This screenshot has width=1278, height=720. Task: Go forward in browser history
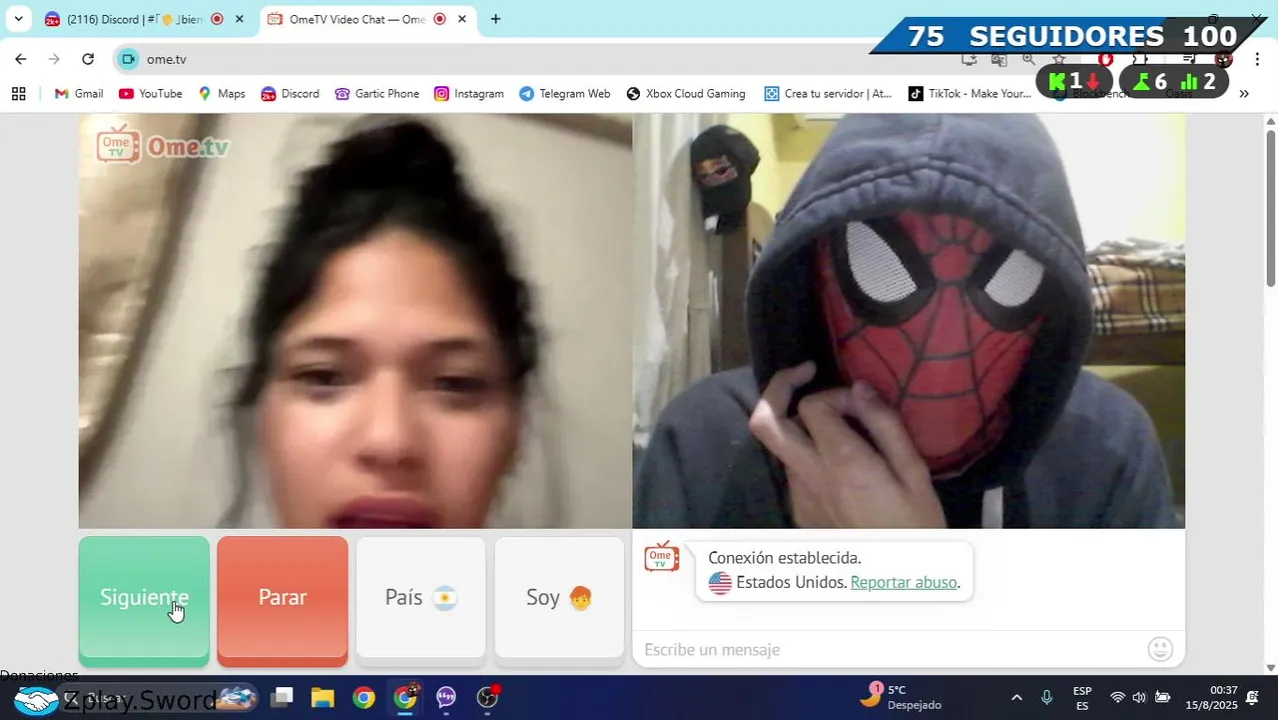tap(54, 59)
